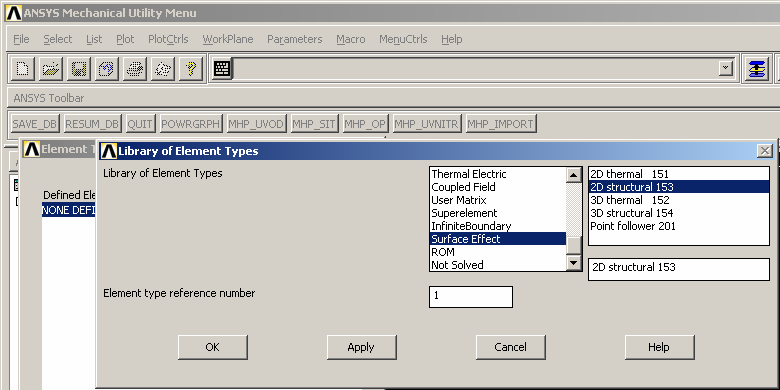This screenshot has width=780, height=390.
Task: Open the MenuCtrls menu
Action: pos(403,39)
